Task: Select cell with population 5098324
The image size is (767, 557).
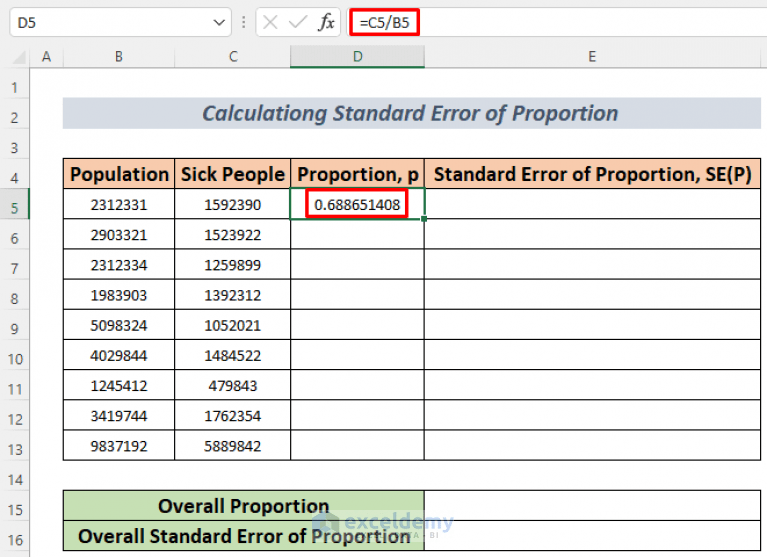Action: (x=119, y=325)
